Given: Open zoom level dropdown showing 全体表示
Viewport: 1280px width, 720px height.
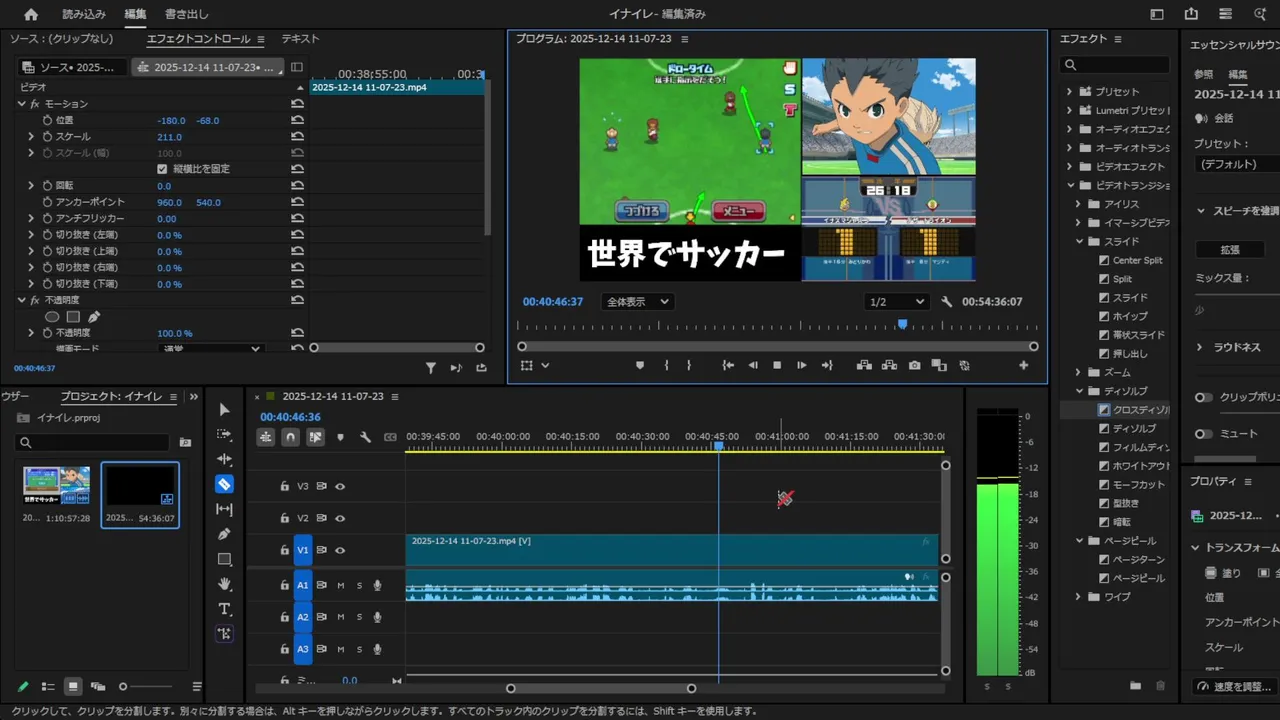Looking at the screenshot, I should [x=637, y=302].
